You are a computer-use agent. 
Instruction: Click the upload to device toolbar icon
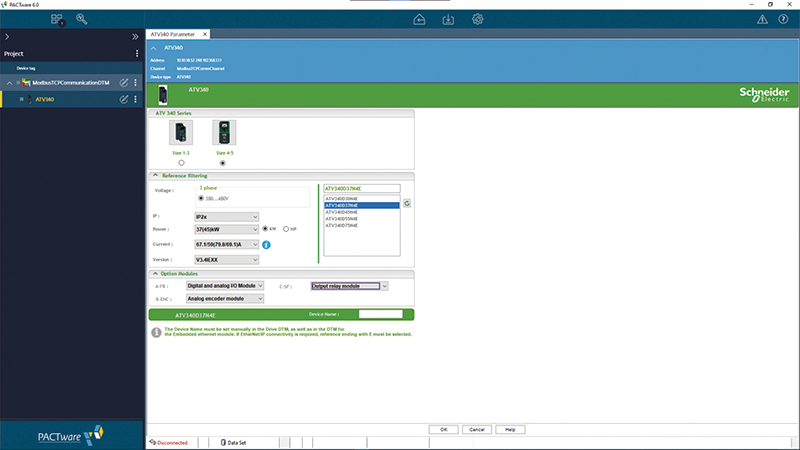pos(419,19)
